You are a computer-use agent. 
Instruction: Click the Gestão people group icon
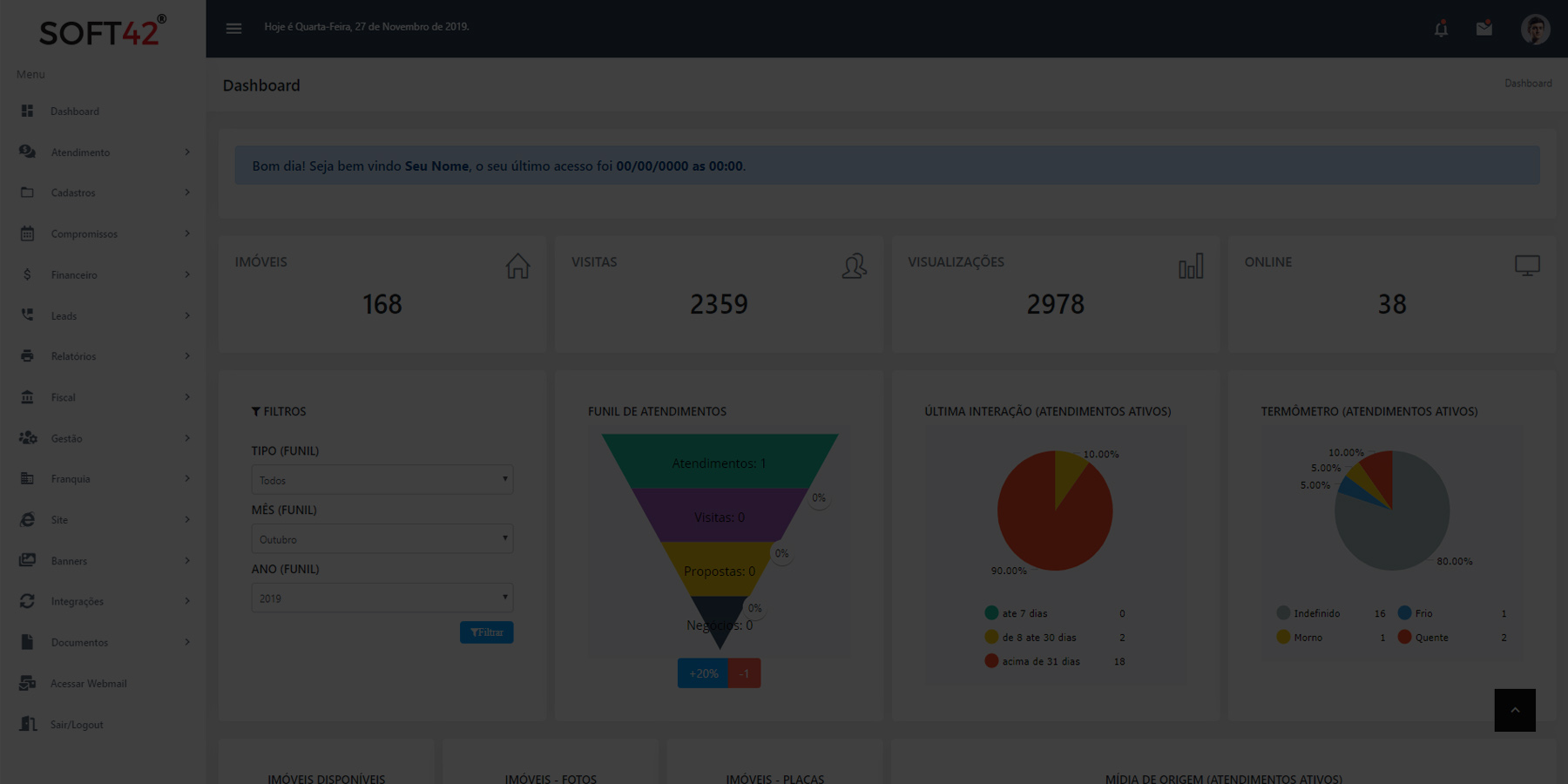pos(28,437)
